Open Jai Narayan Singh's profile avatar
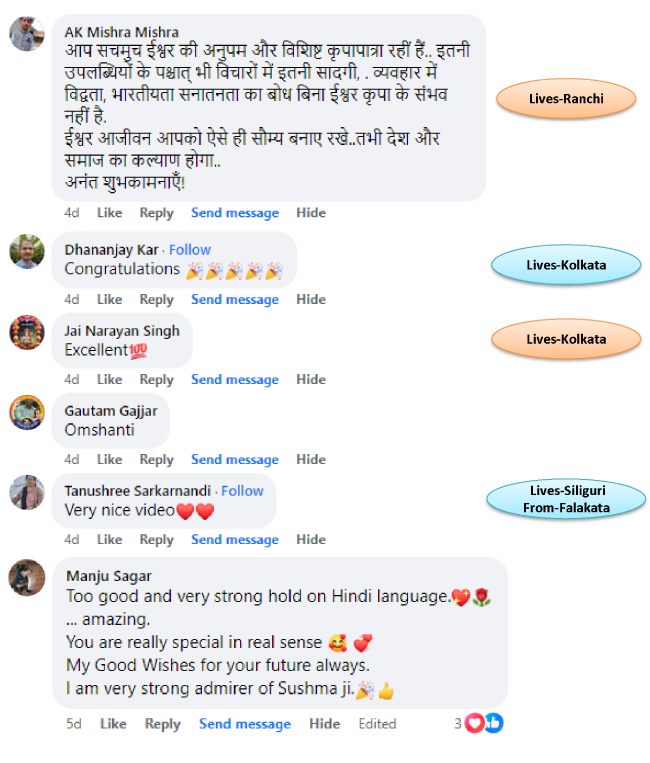650x763 pixels. pyautogui.click(x=27, y=332)
